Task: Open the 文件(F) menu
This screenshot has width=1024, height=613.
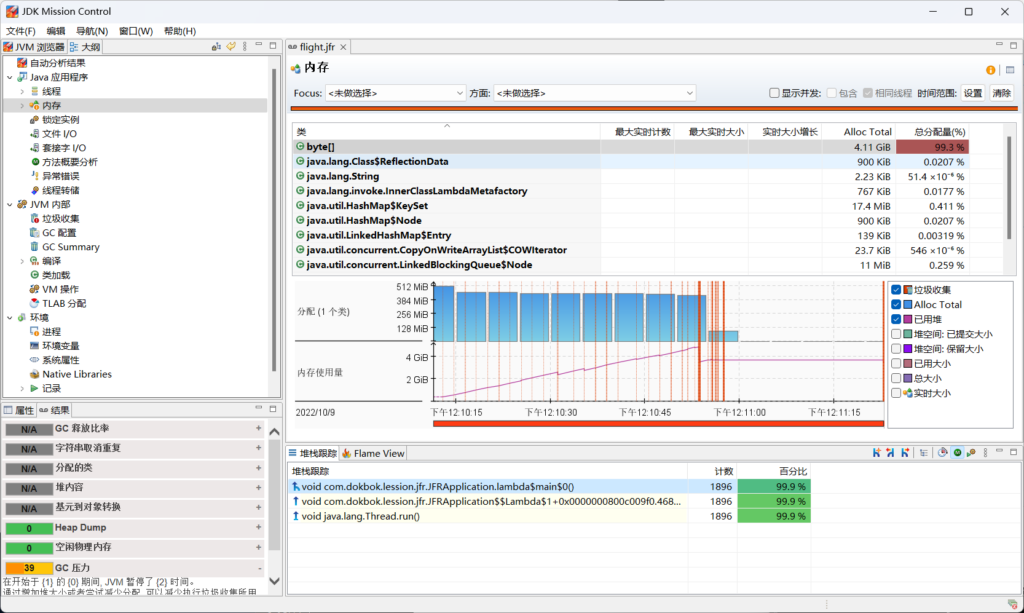Action: coord(21,31)
